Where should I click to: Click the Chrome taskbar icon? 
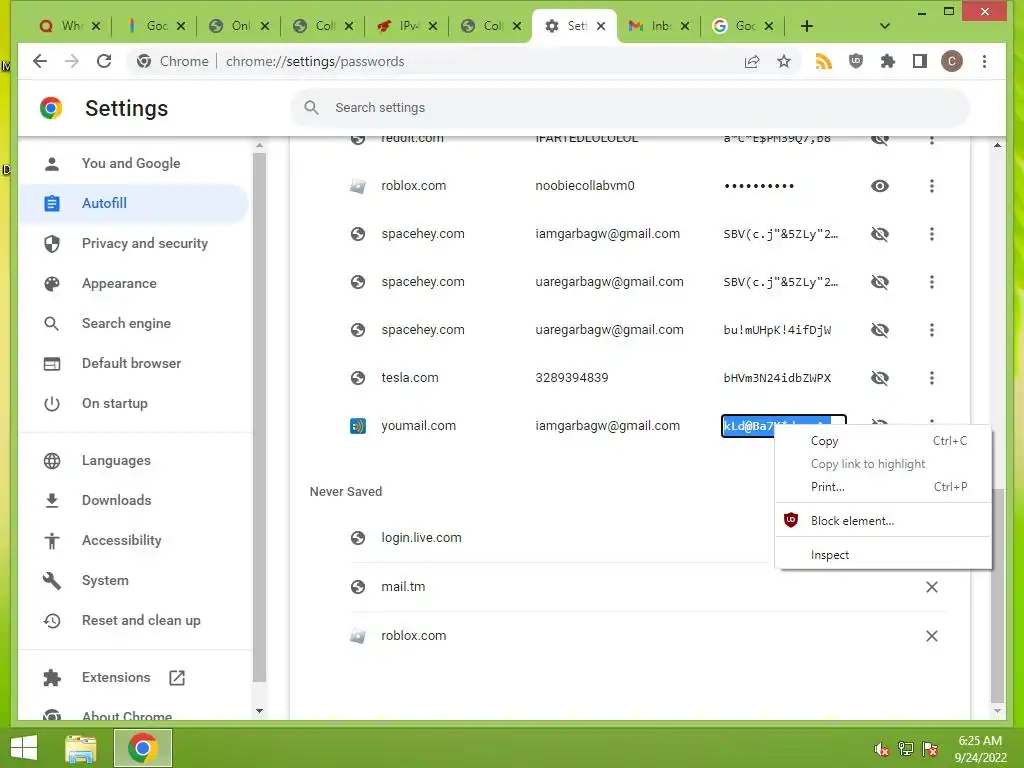[x=142, y=748]
